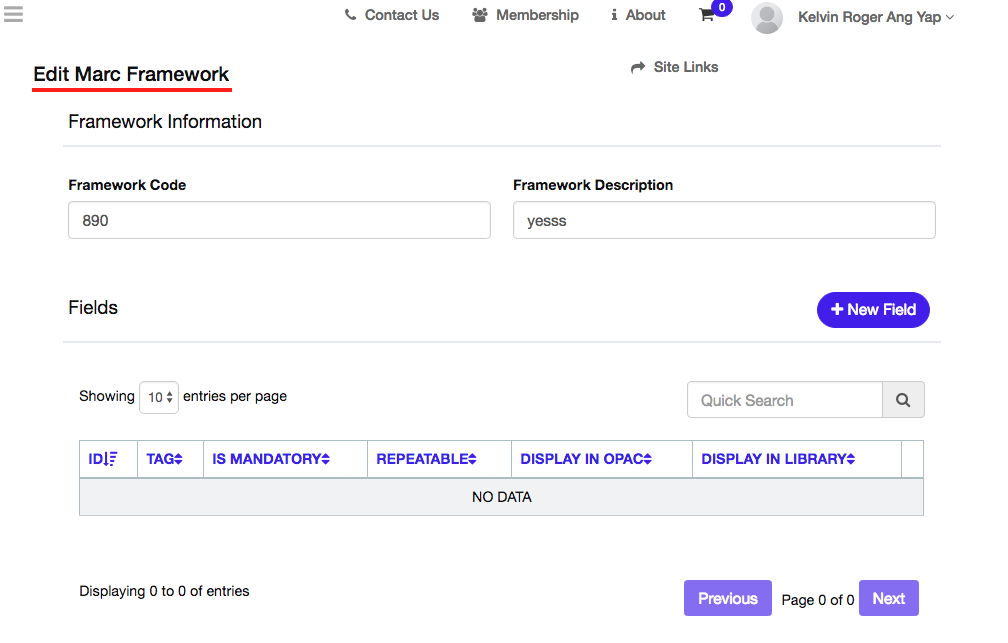Click the Previous page button
Image resolution: width=1008 pixels, height=643 pixels.
(x=727, y=599)
